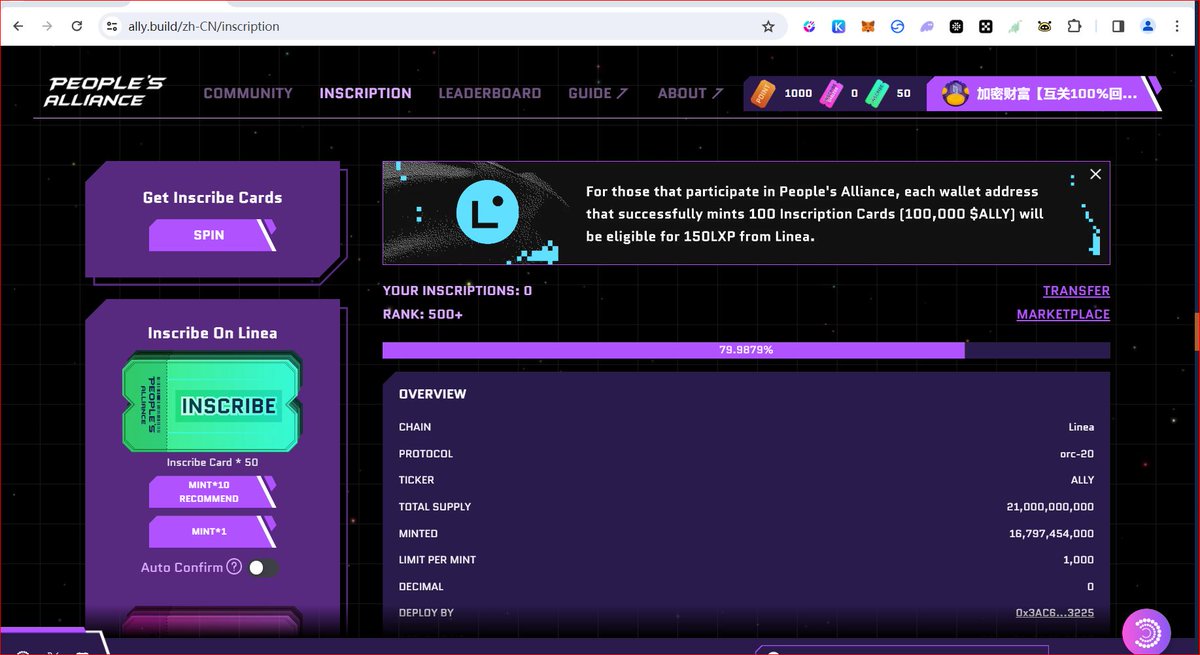Open the first colorful circle extension icon
The image size is (1200, 655).
(809, 27)
